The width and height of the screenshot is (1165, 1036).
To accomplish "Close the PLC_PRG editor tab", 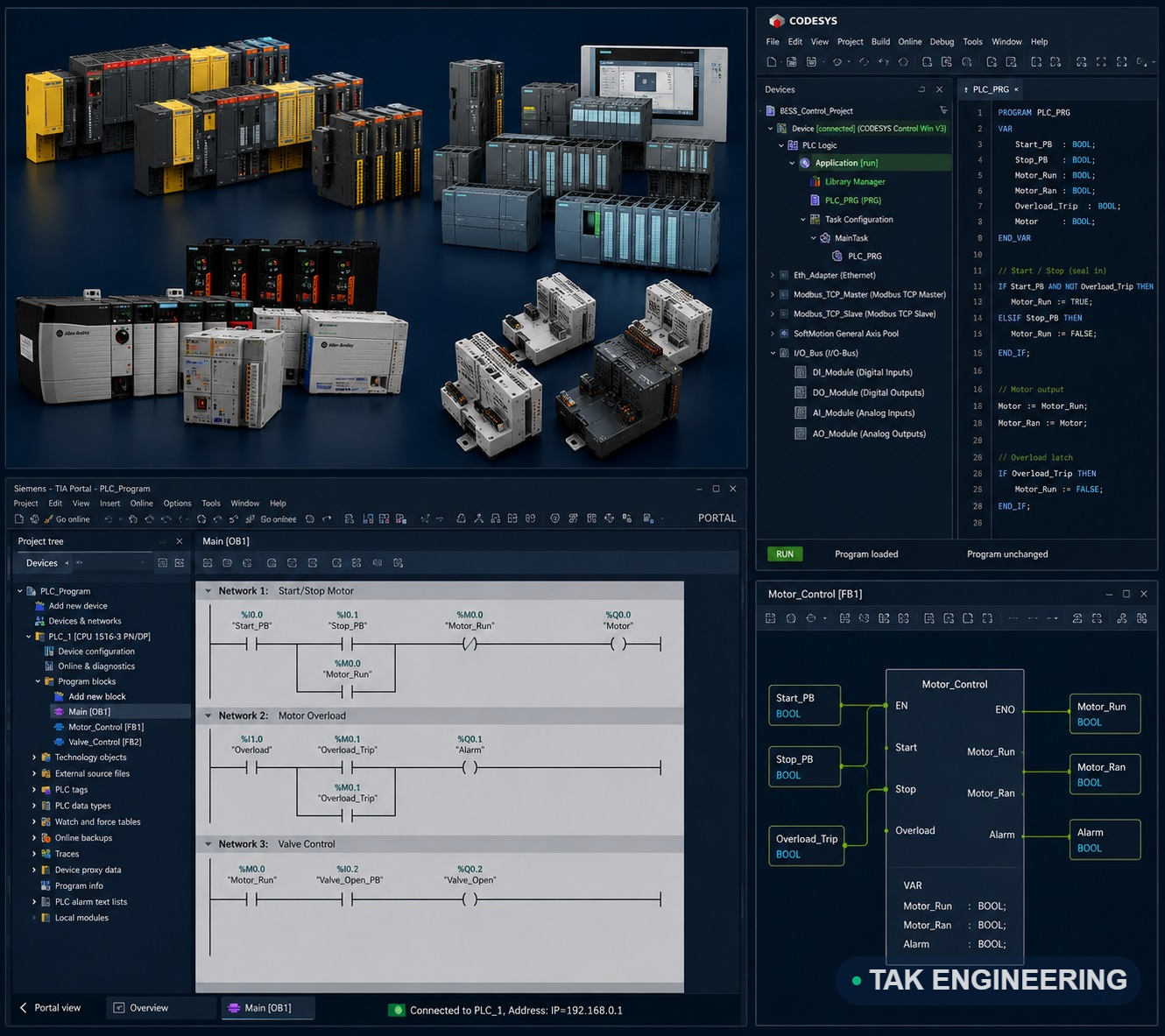I will (1016, 89).
